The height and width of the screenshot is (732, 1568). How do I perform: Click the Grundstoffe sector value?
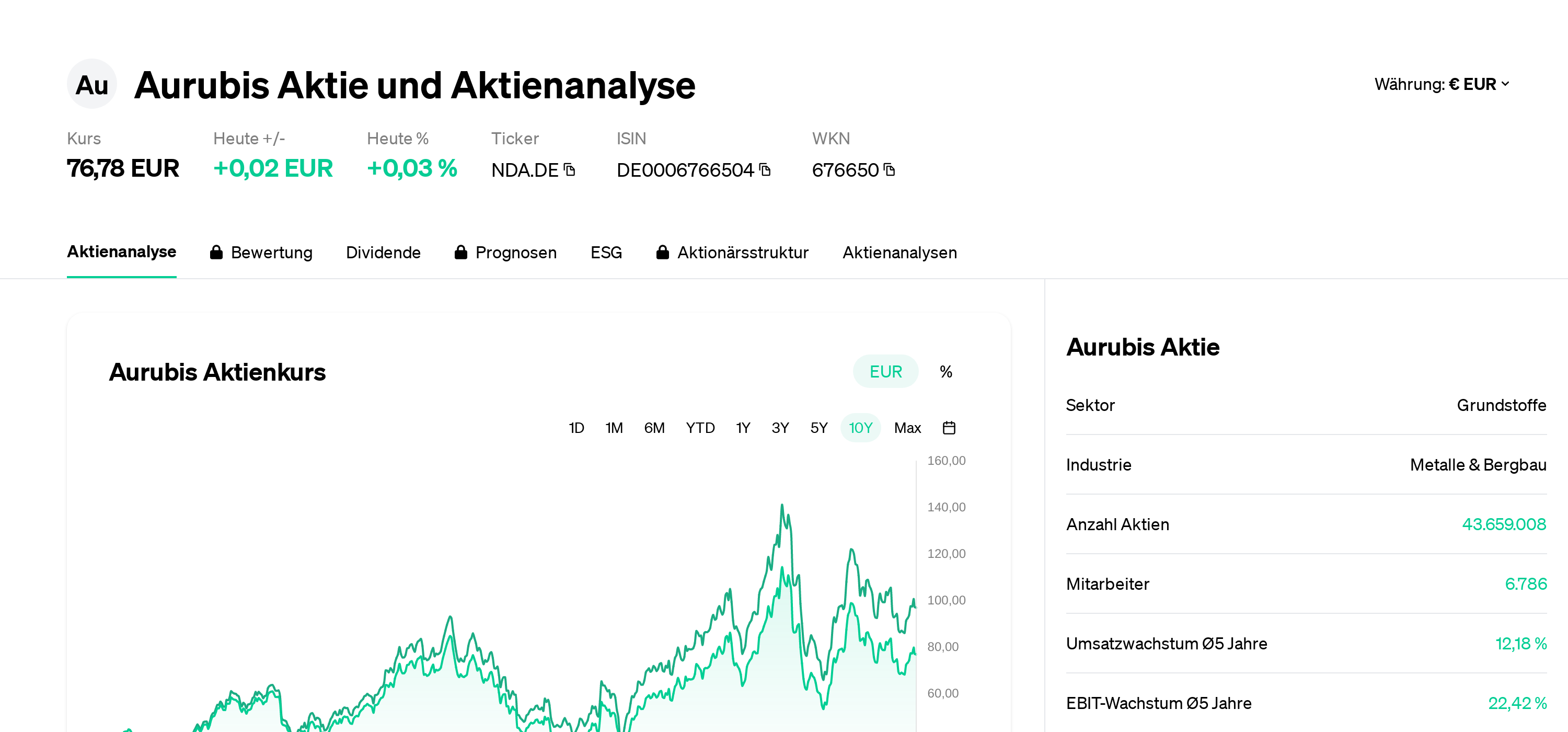tap(1501, 405)
